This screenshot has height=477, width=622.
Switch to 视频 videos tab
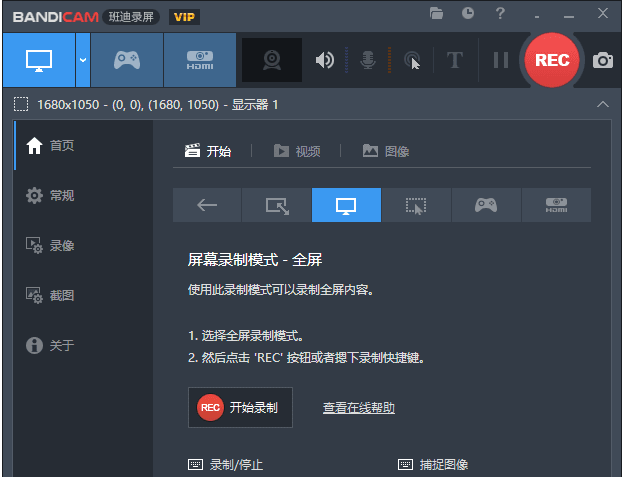(297, 151)
